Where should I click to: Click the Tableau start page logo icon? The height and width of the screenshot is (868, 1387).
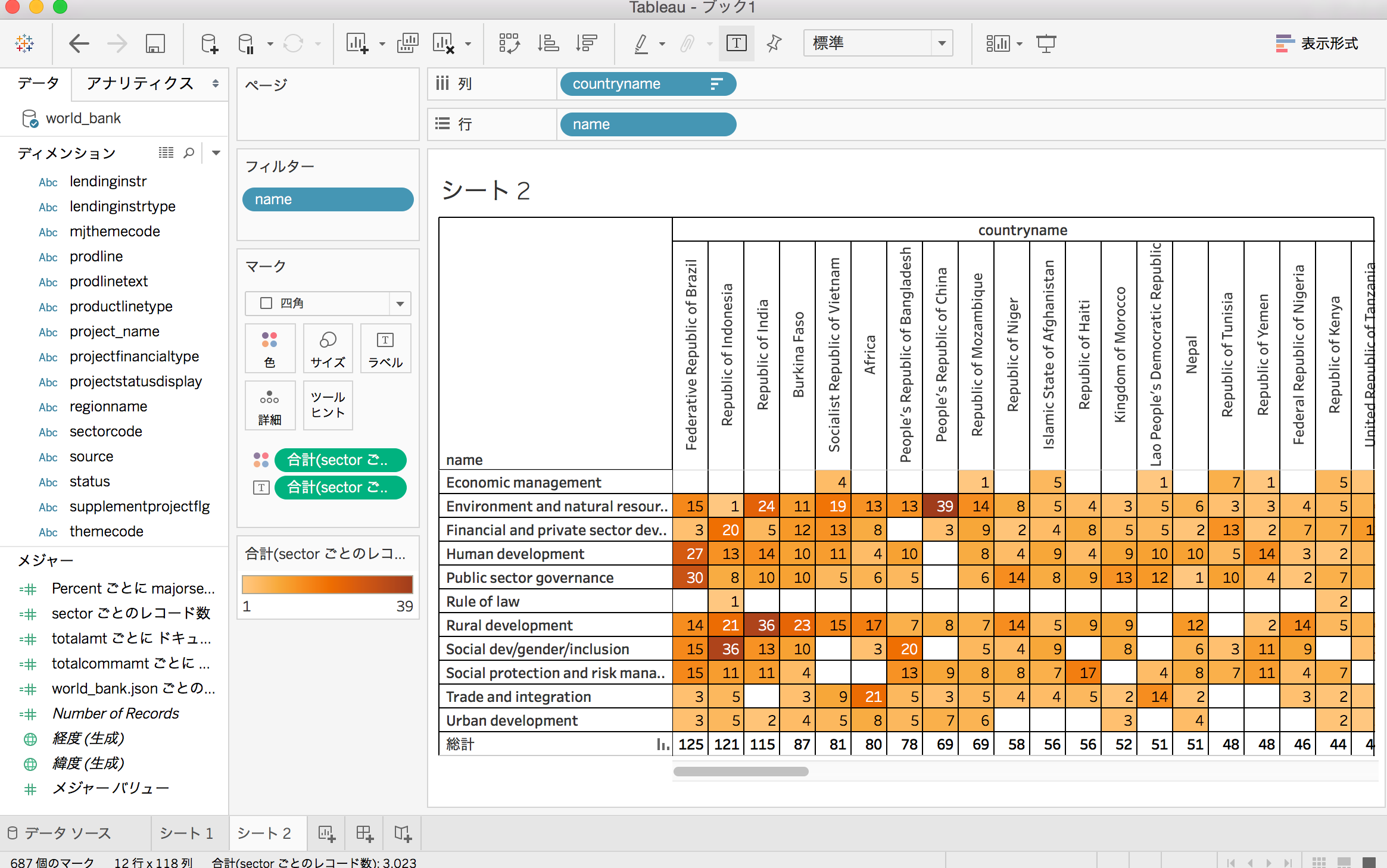[24, 43]
